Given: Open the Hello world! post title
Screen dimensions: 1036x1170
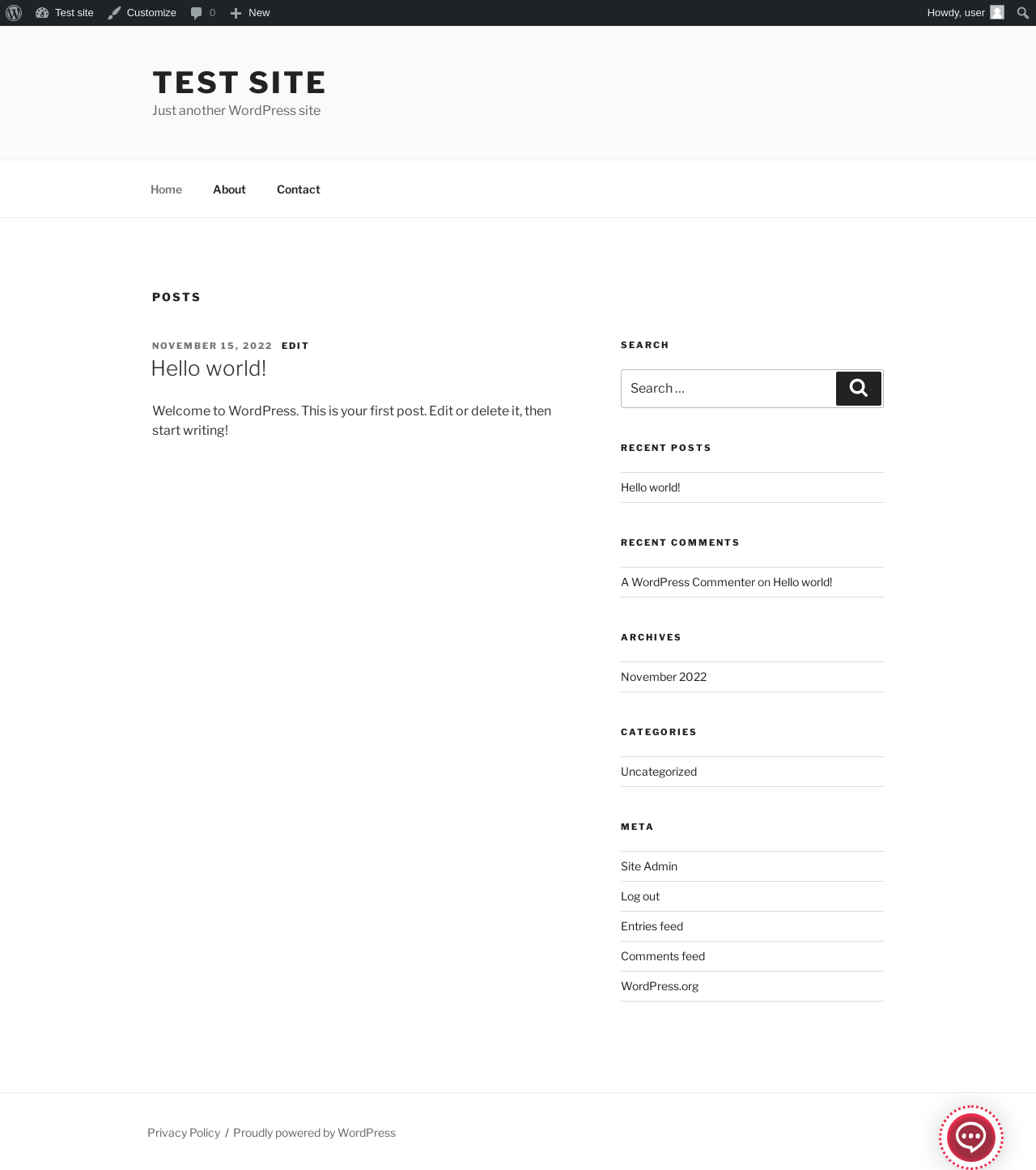Looking at the screenshot, I should coord(209,368).
